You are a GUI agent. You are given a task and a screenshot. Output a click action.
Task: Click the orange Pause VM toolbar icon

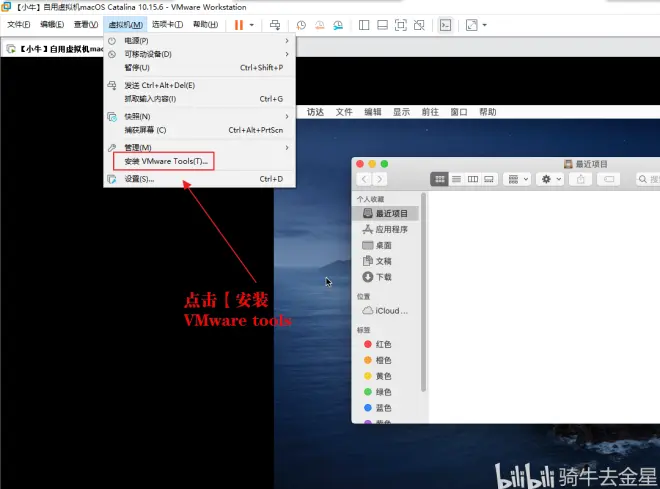point(239,25)
